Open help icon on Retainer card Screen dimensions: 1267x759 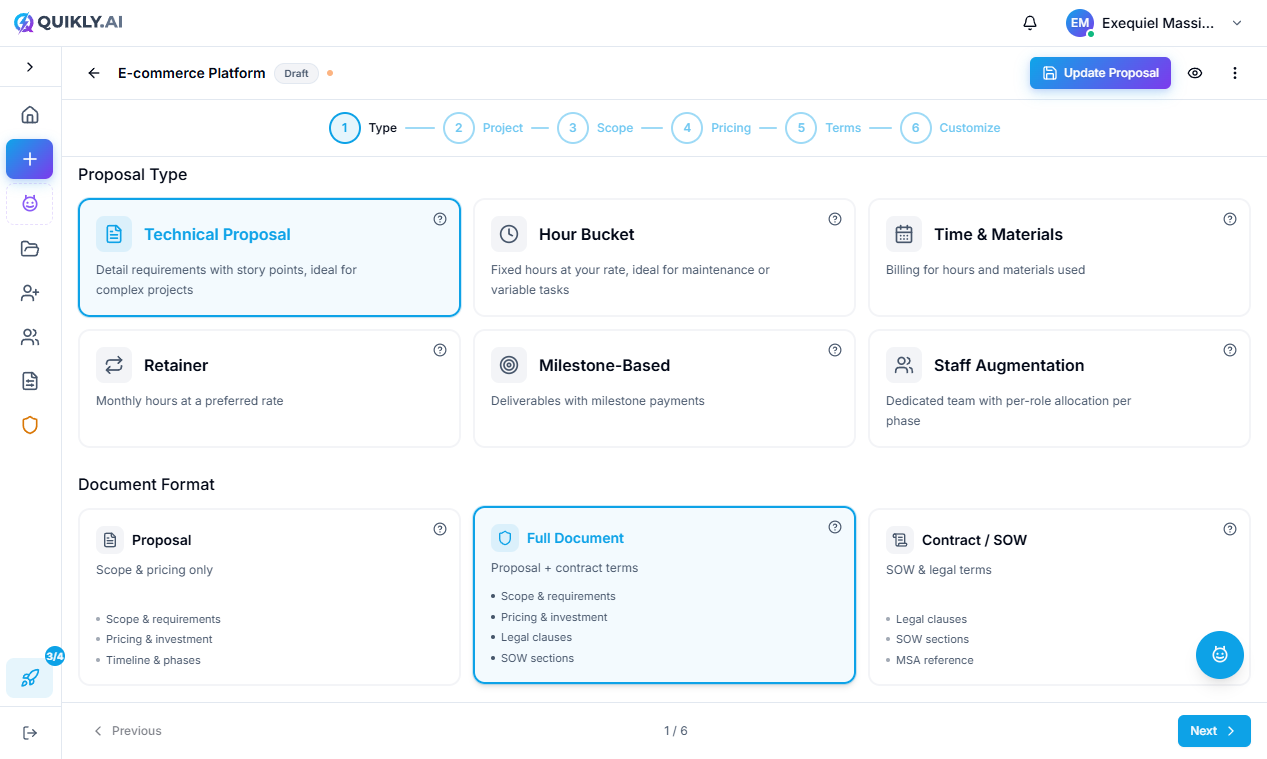click(440, 350)
